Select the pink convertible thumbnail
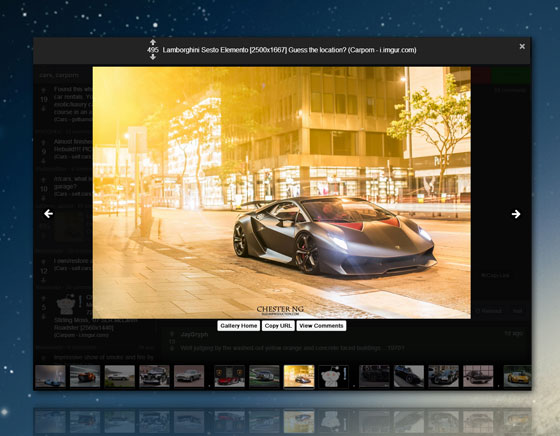The height and width of the screenshot is (436, 560). click(478, 376)
